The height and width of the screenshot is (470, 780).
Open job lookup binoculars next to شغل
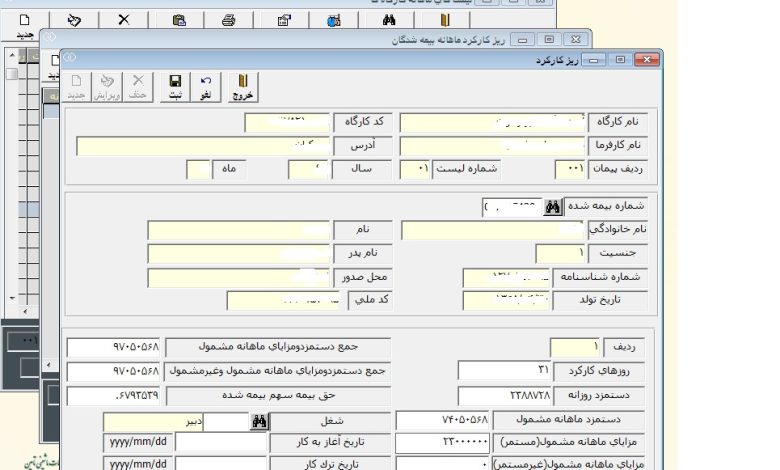259,422
